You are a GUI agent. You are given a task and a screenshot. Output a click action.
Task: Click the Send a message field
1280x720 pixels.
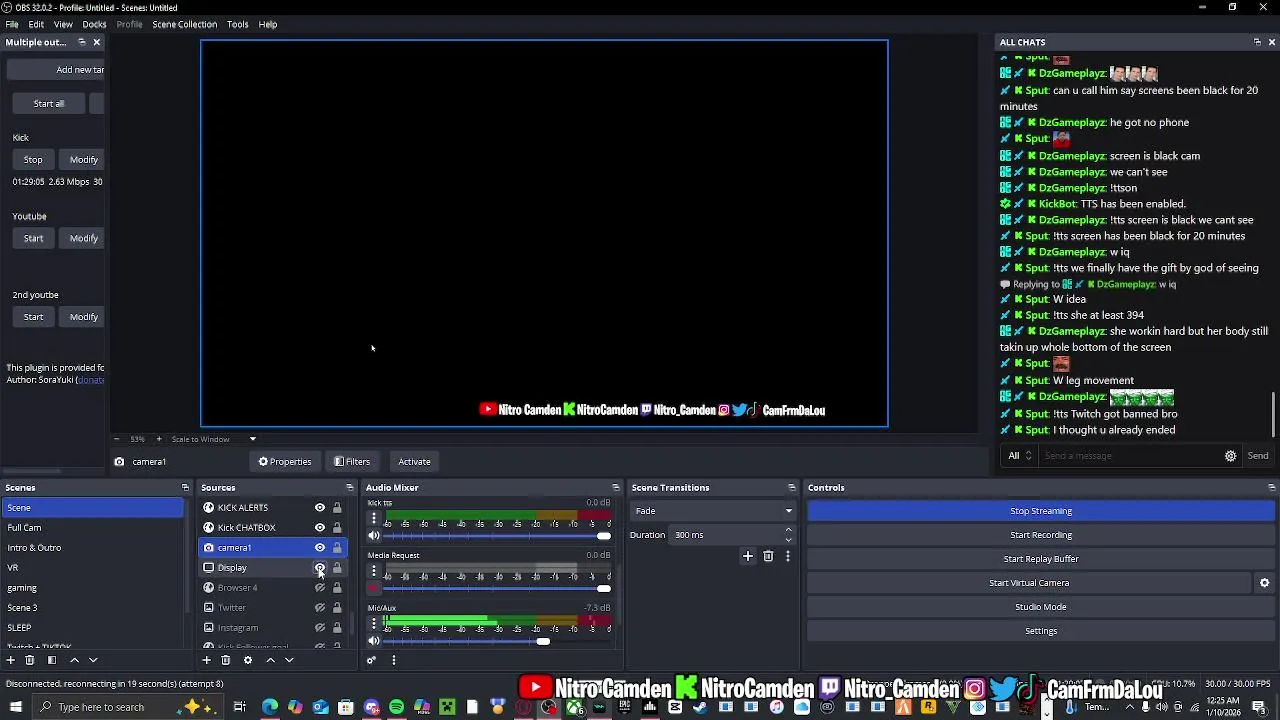[1130, 456]
